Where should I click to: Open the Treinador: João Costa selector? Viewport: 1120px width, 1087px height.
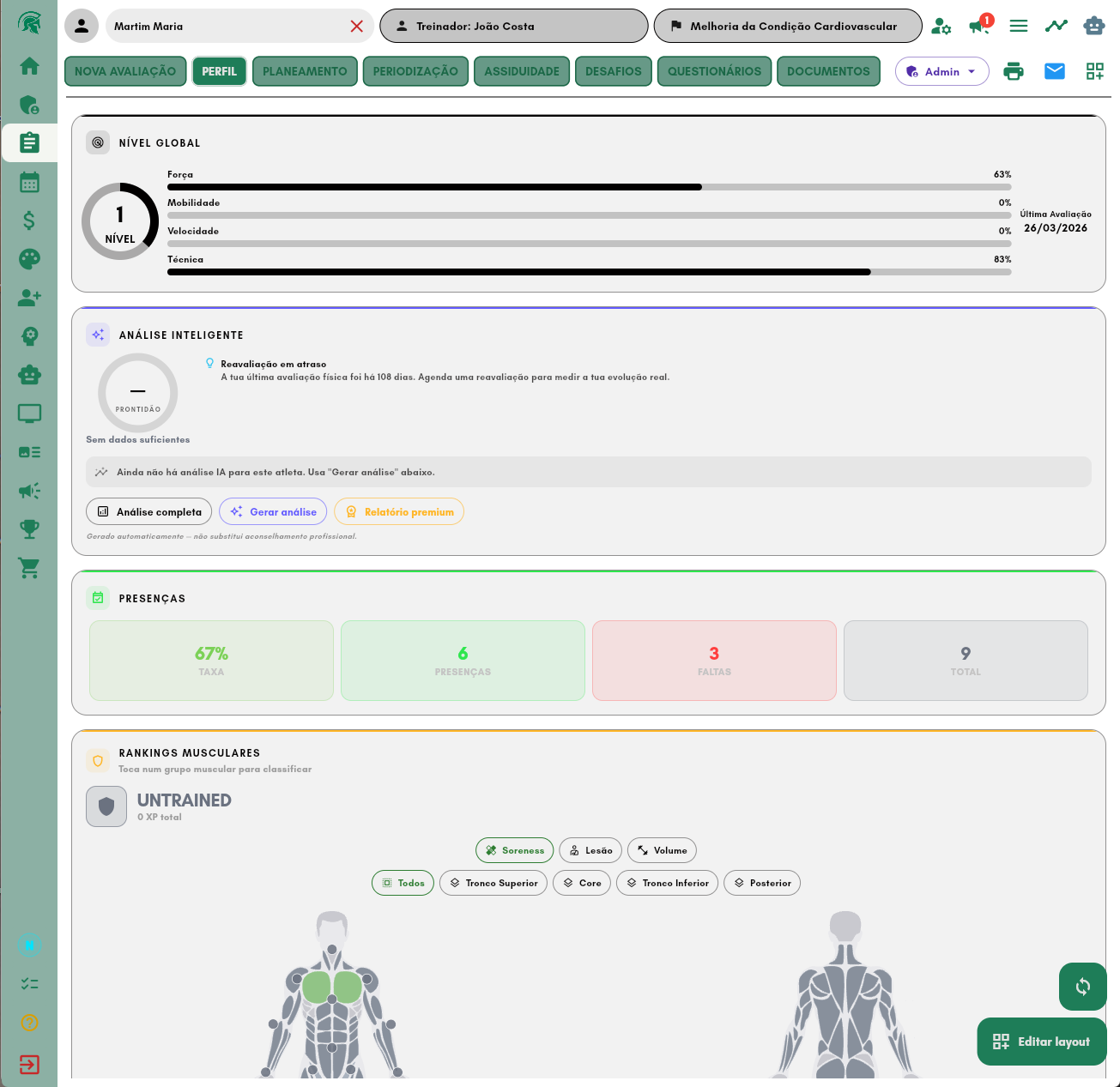tap(514, 26)
